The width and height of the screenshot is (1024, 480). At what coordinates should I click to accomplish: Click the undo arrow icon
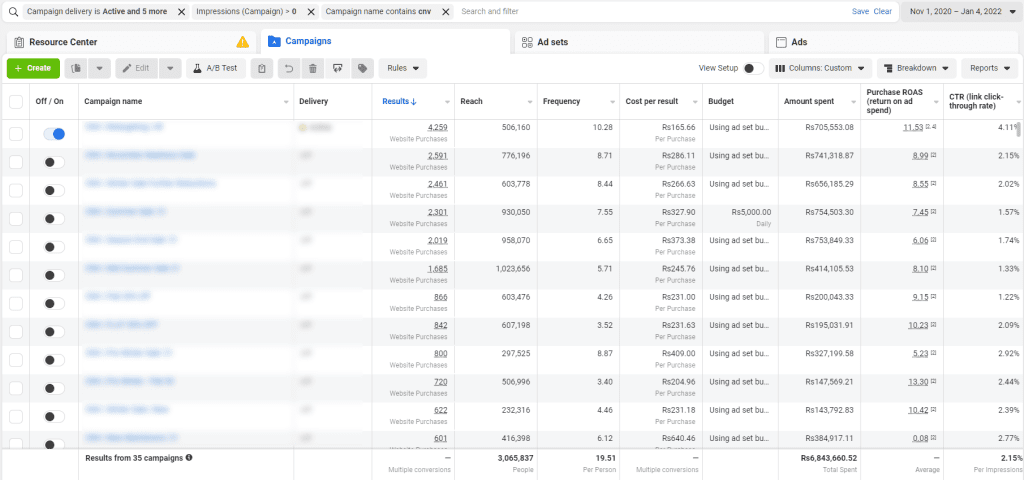click(289, 68)
